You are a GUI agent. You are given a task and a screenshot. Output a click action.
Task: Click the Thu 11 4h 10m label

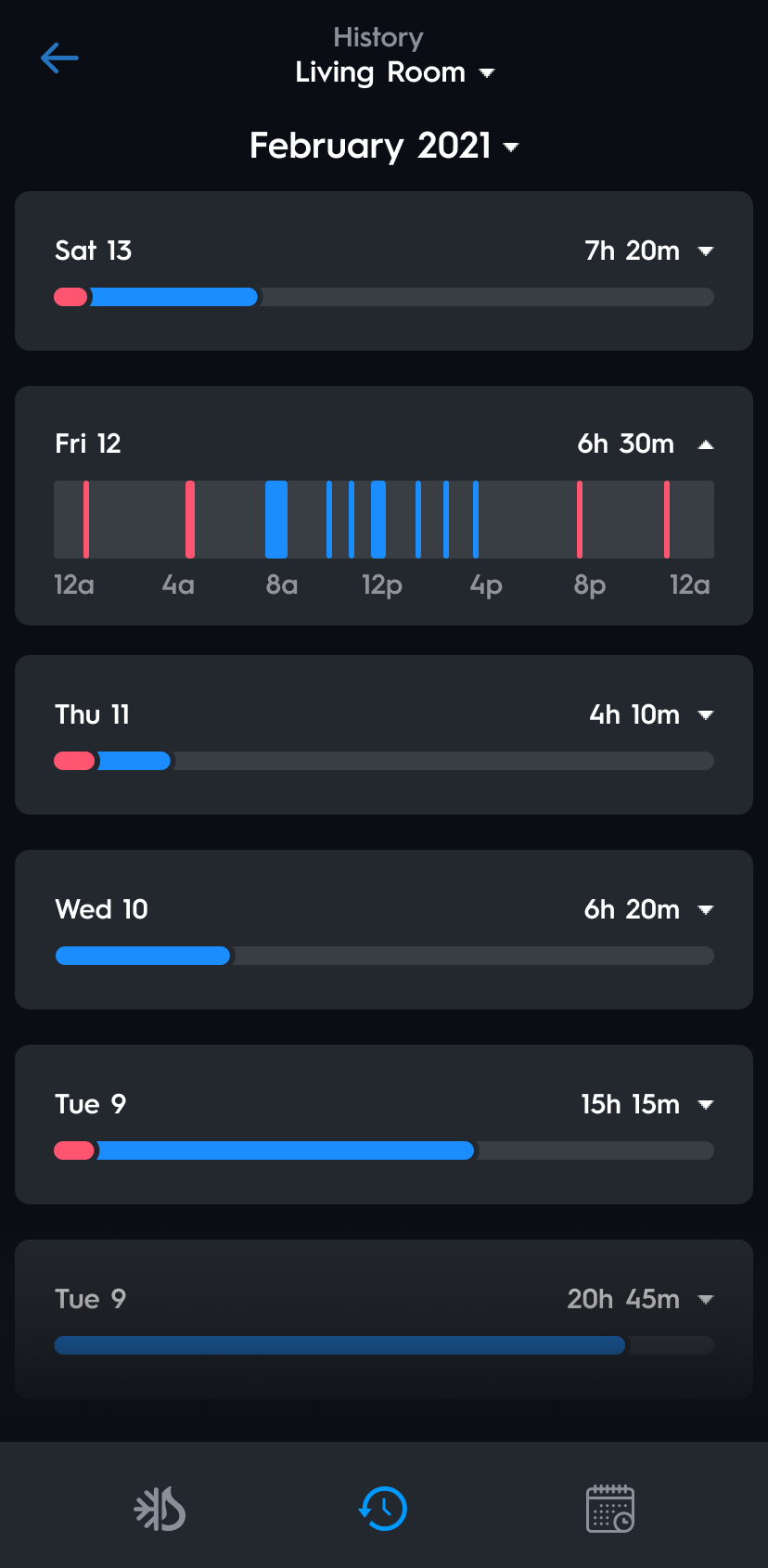(634, 714)
